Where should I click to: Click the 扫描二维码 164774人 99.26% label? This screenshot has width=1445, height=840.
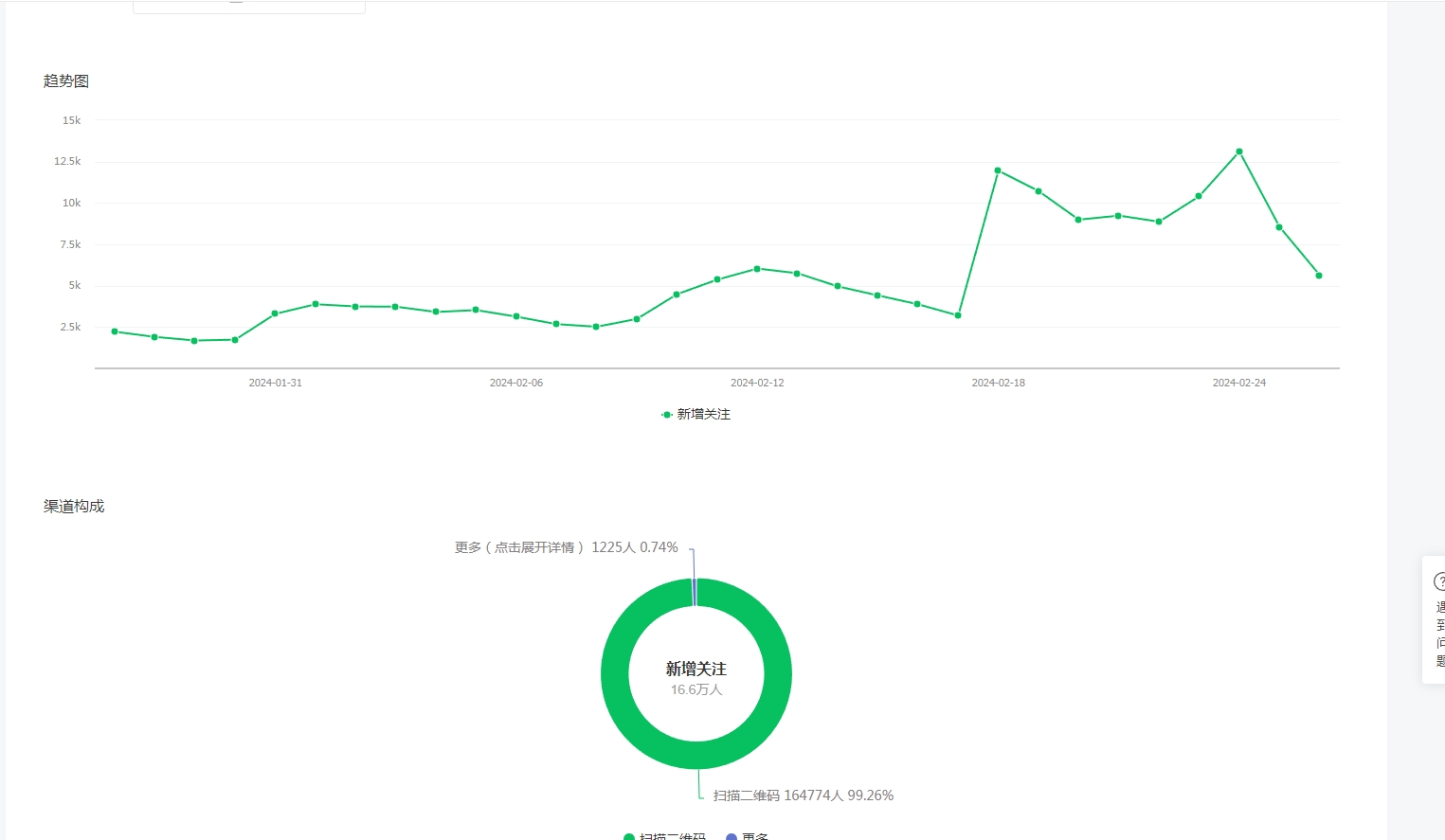click(804, 795)
